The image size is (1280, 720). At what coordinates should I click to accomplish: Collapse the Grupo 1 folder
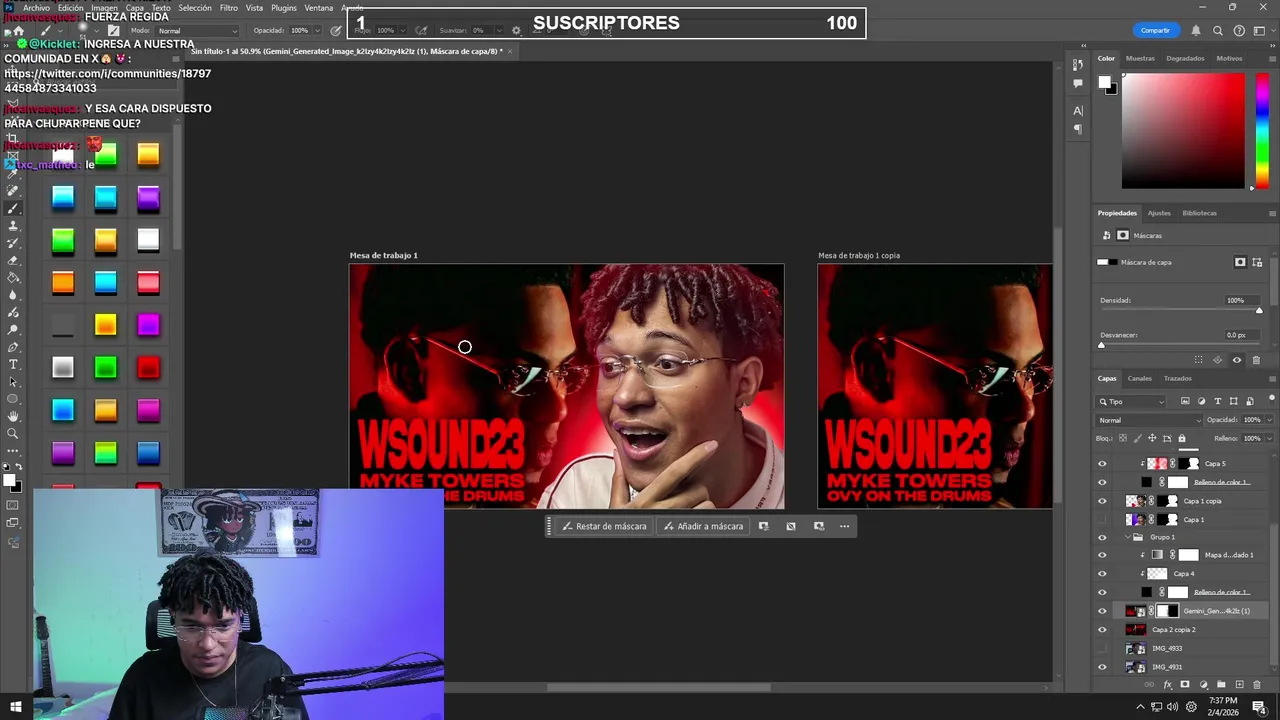tap(1127, 537)
